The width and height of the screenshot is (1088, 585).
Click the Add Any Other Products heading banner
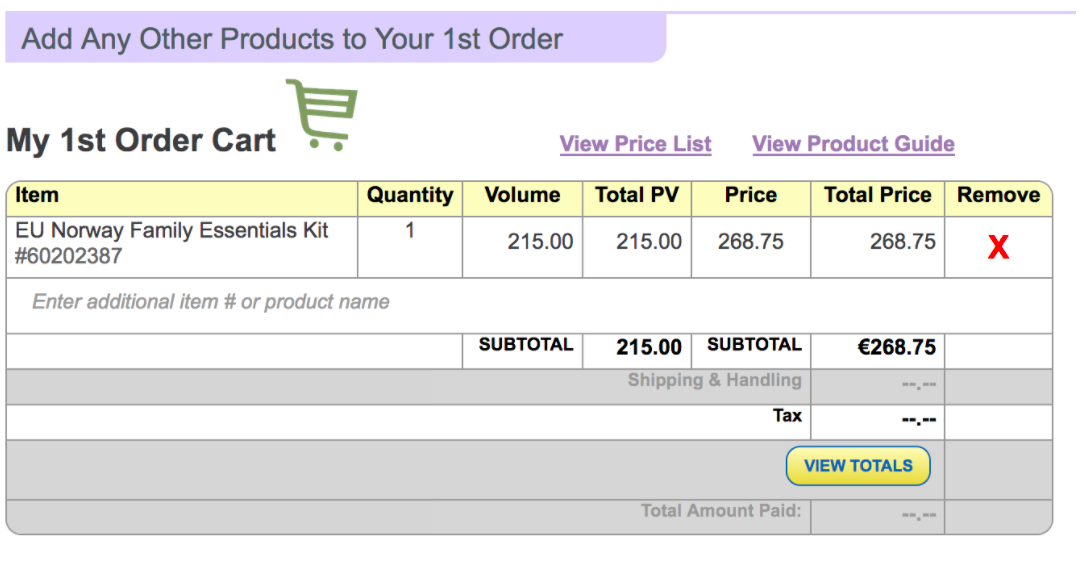tap(292, 40)
